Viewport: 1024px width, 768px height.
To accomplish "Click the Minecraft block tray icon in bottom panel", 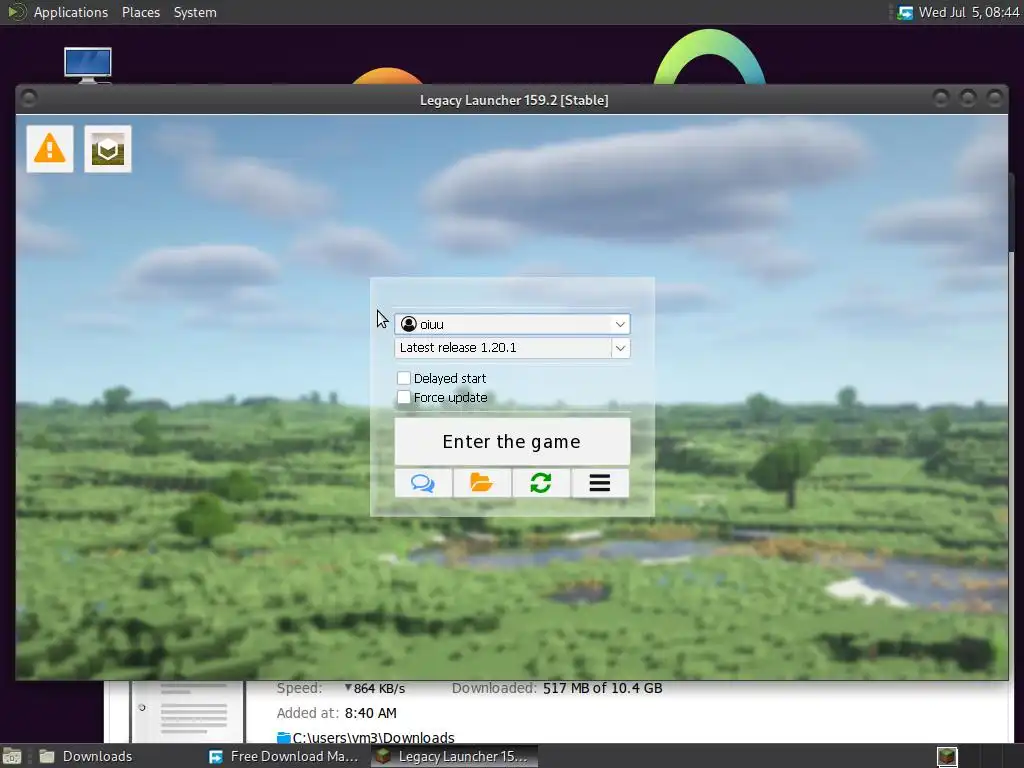I will tap(947, 757).
